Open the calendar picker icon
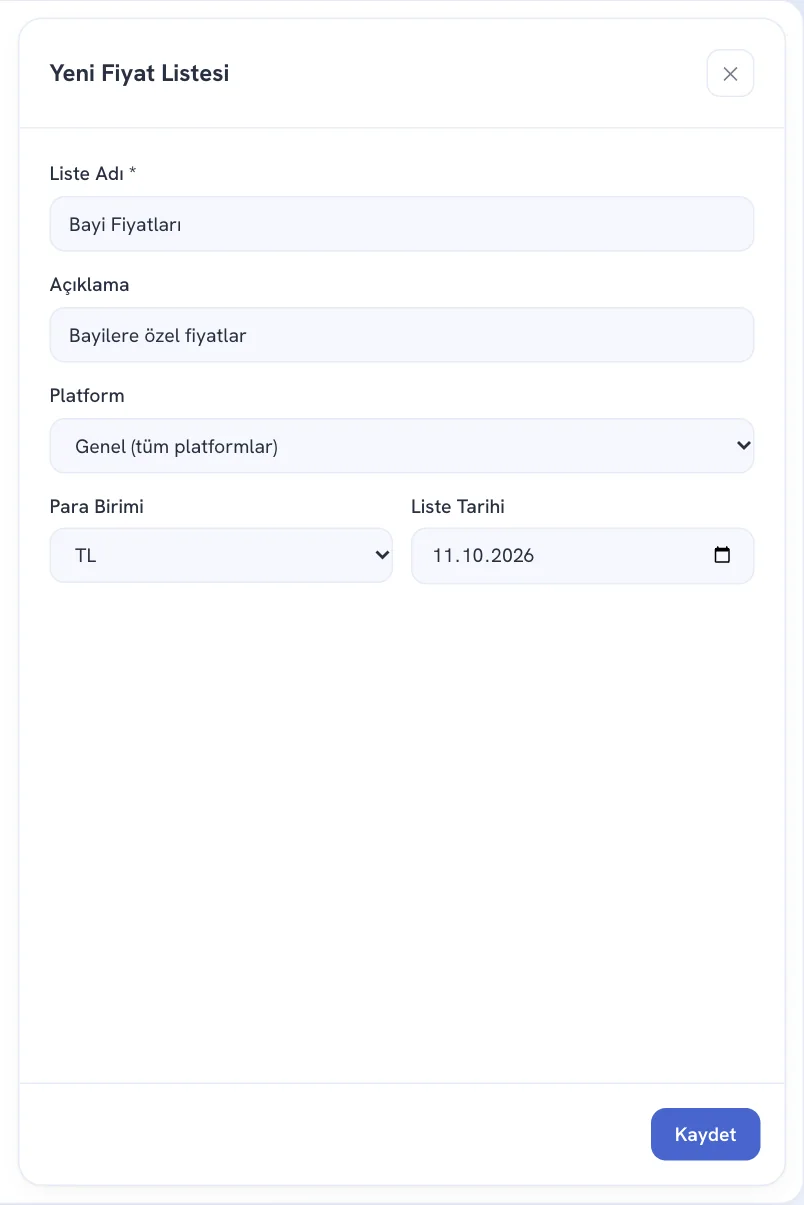The image size is (804, 1205). 722,555
